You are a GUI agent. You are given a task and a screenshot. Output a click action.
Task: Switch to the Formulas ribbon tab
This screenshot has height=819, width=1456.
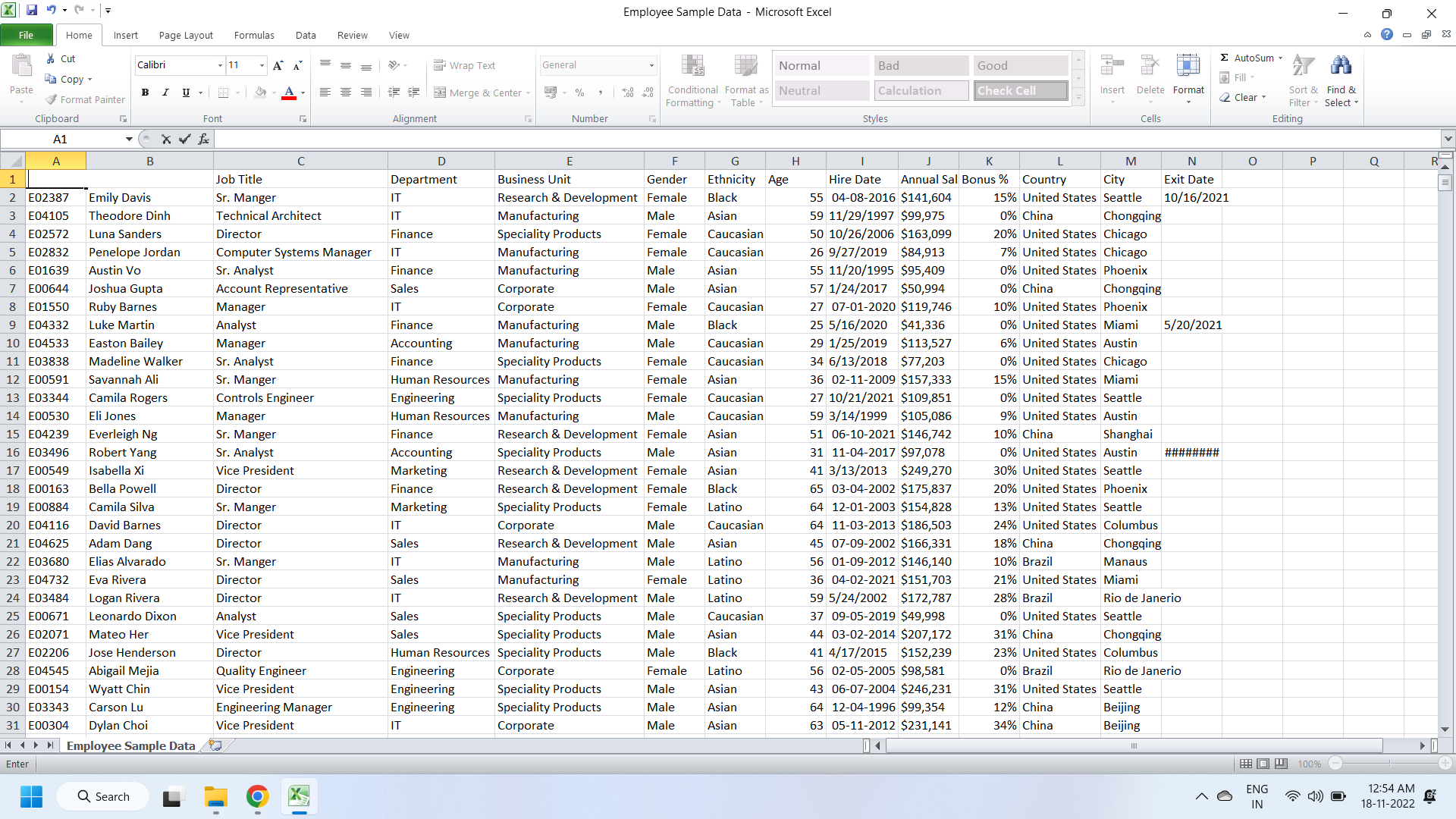coord(254,35)
